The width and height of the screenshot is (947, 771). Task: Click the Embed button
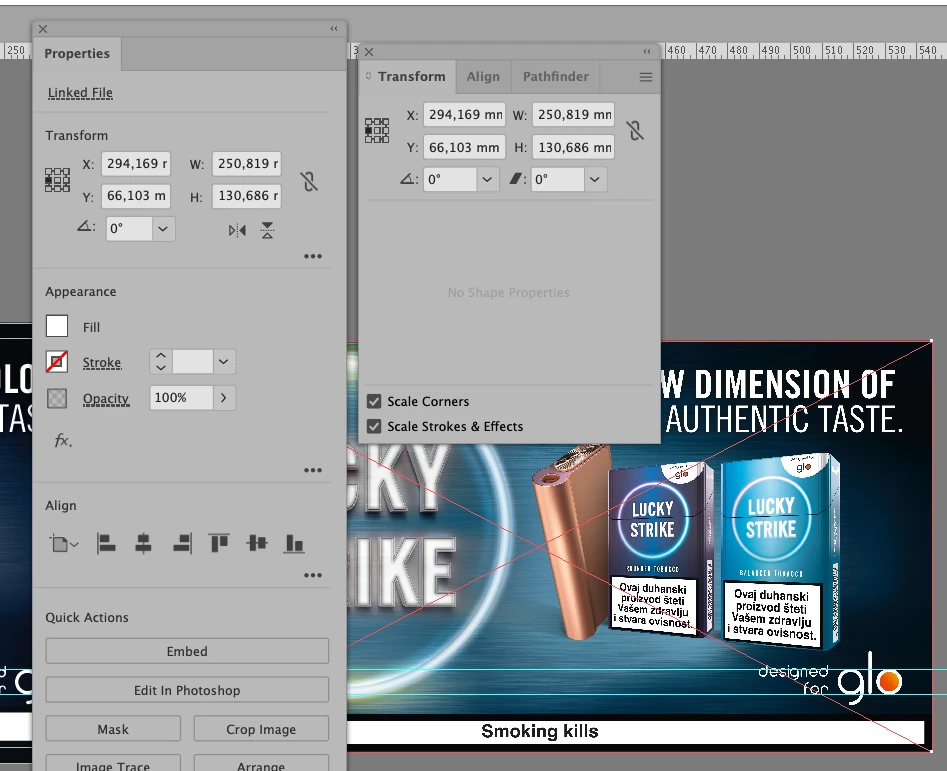(187, 651)
